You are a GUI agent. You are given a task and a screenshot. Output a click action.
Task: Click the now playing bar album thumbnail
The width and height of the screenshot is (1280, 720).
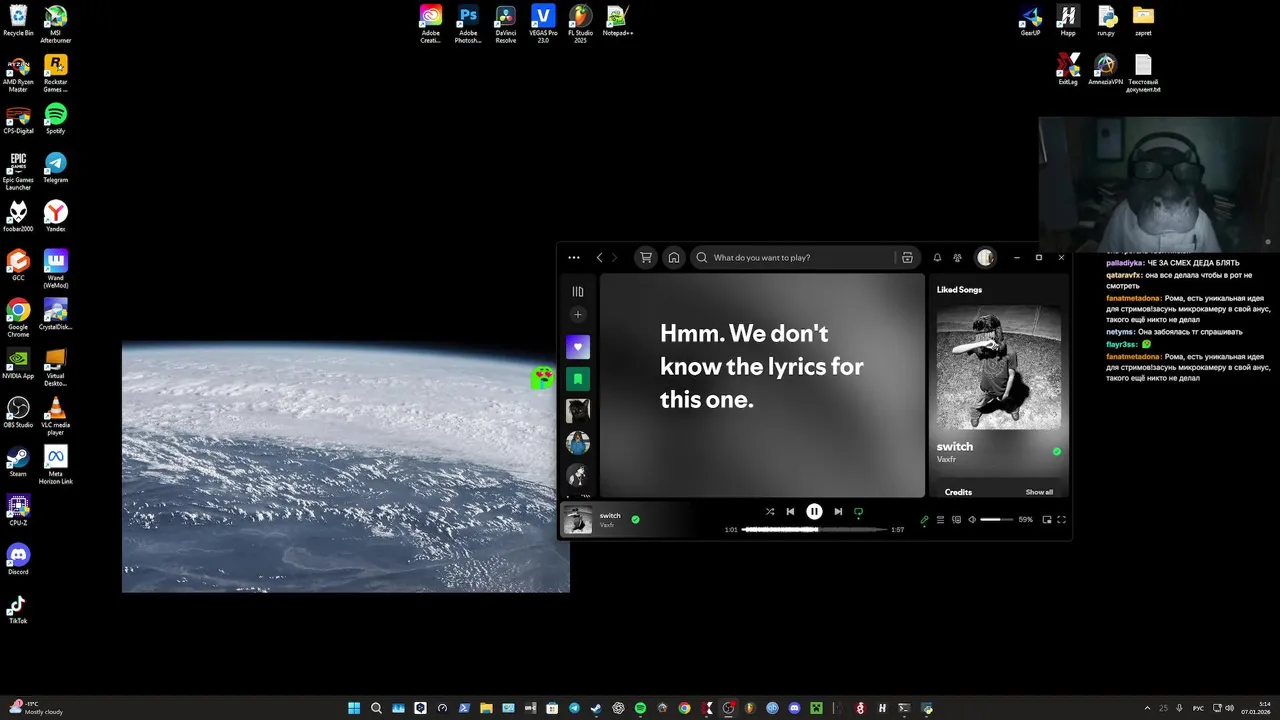click(578, 520)
